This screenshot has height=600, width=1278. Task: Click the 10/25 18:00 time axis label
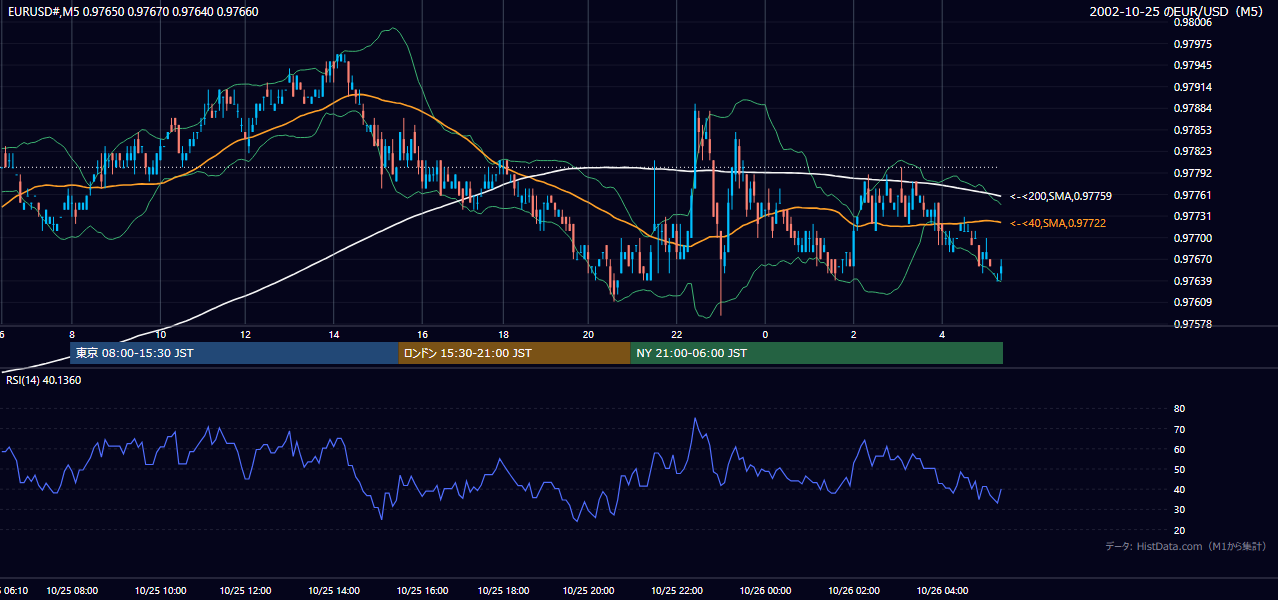click(503, 591)
